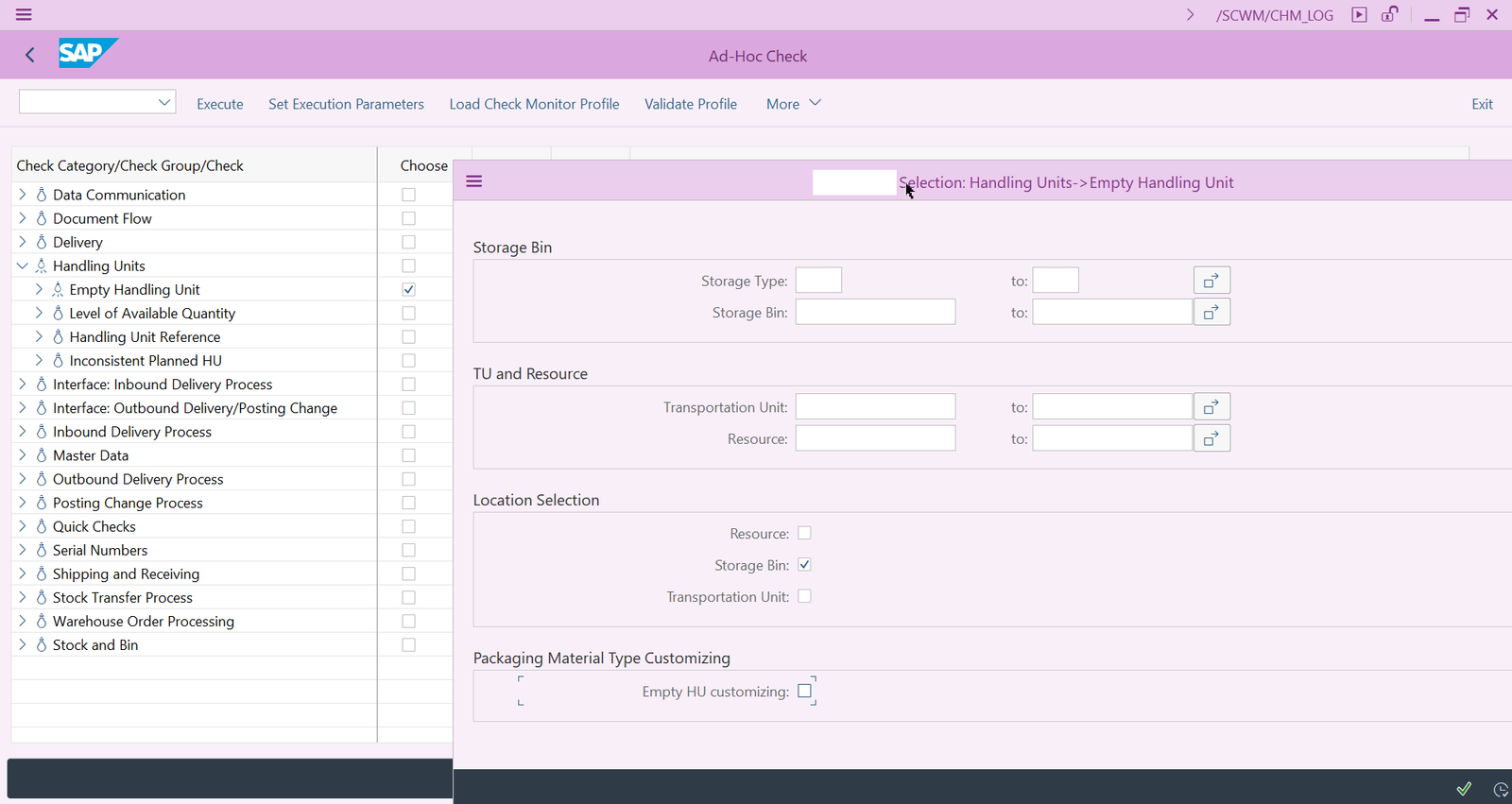This screenshot has width=1512, height=804.
Task: Click the Empty Handling Unit check icon
Action: point(58,289)
